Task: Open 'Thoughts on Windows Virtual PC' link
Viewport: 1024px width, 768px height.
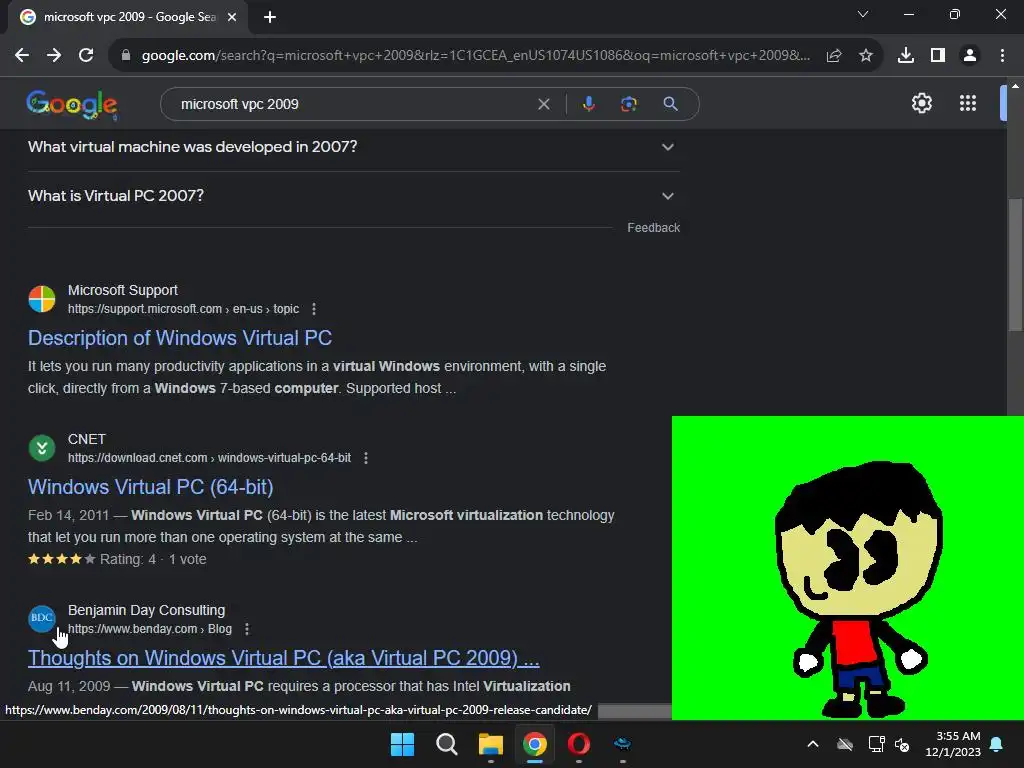Action: 283,658
